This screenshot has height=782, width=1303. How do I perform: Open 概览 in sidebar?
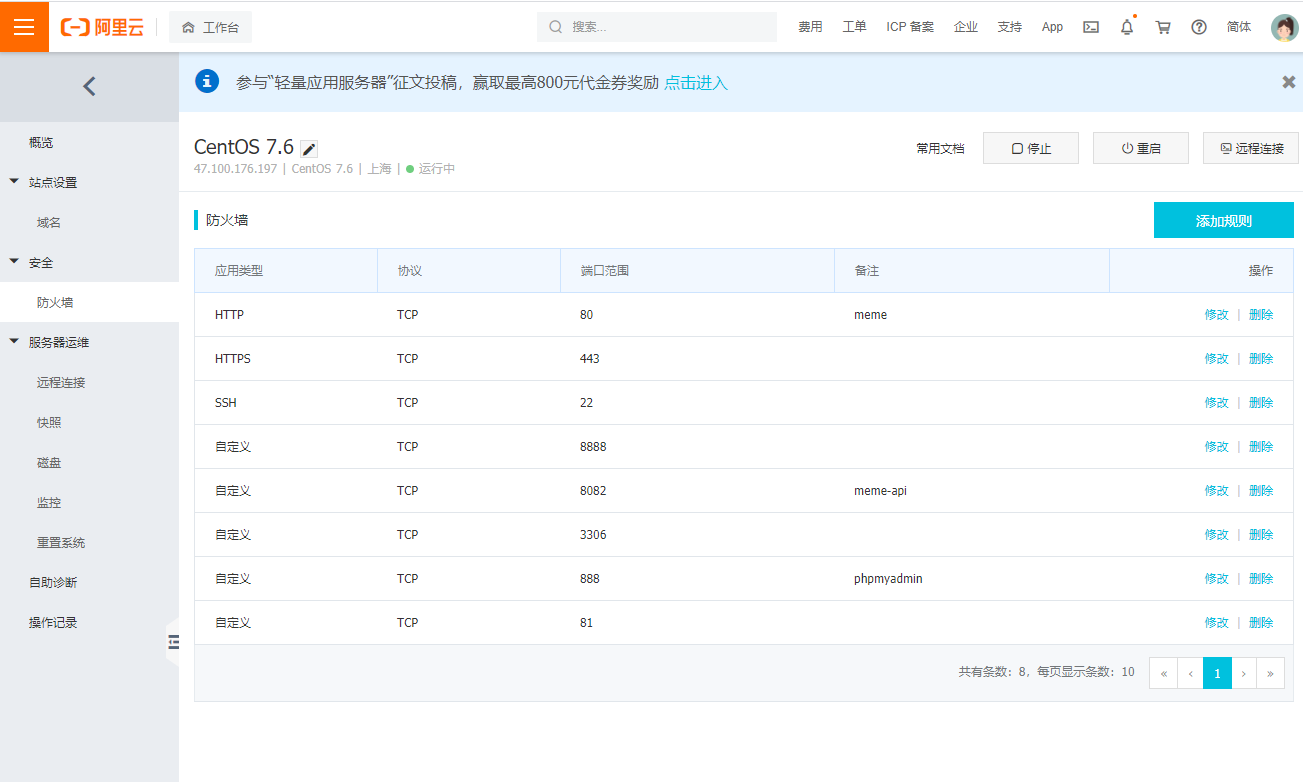[x=41, y=143]
